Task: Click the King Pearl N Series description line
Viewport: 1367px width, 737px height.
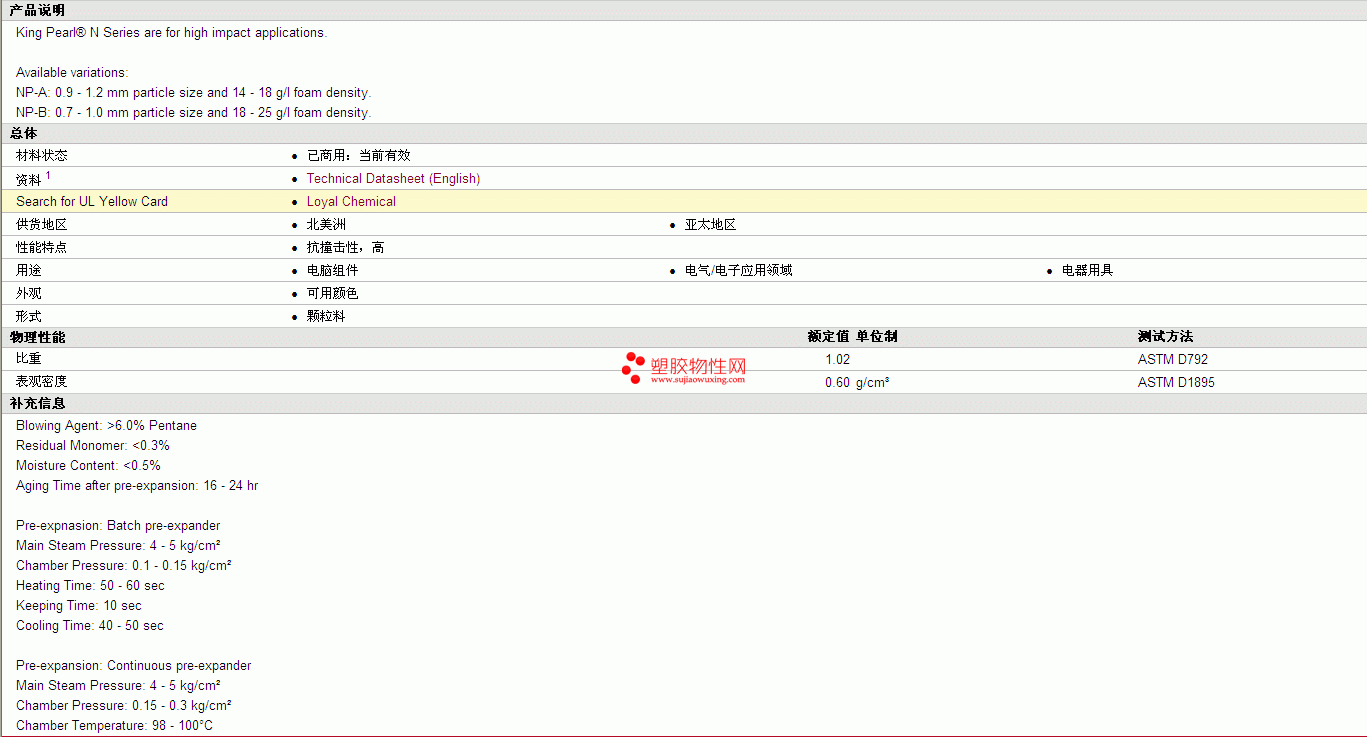Action: click(x=171, y=32)
